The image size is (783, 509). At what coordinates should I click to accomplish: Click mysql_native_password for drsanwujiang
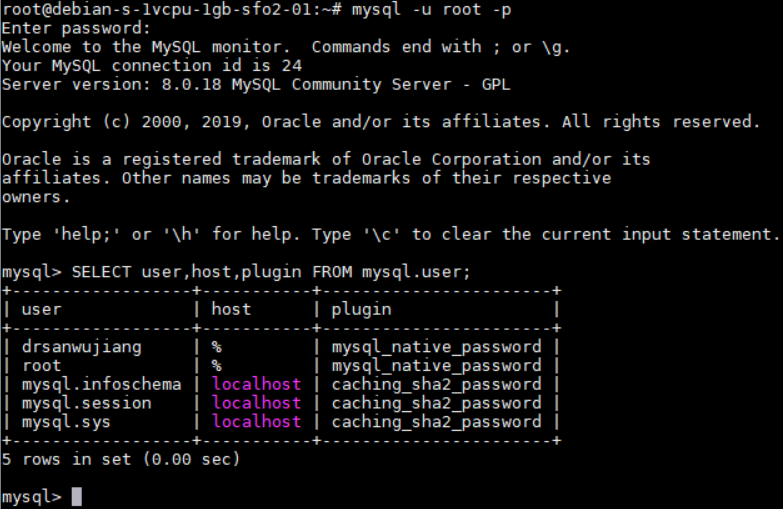pyautogui.click(x=436, y=347)
